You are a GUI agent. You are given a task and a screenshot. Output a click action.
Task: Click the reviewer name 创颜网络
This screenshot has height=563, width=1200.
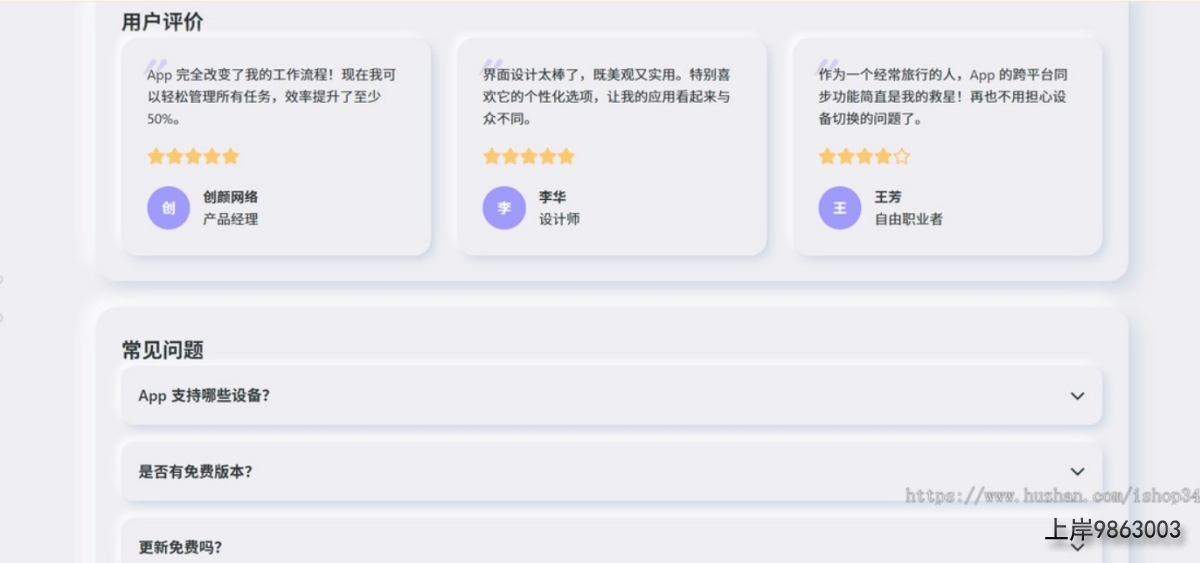(x=230, y=197)
